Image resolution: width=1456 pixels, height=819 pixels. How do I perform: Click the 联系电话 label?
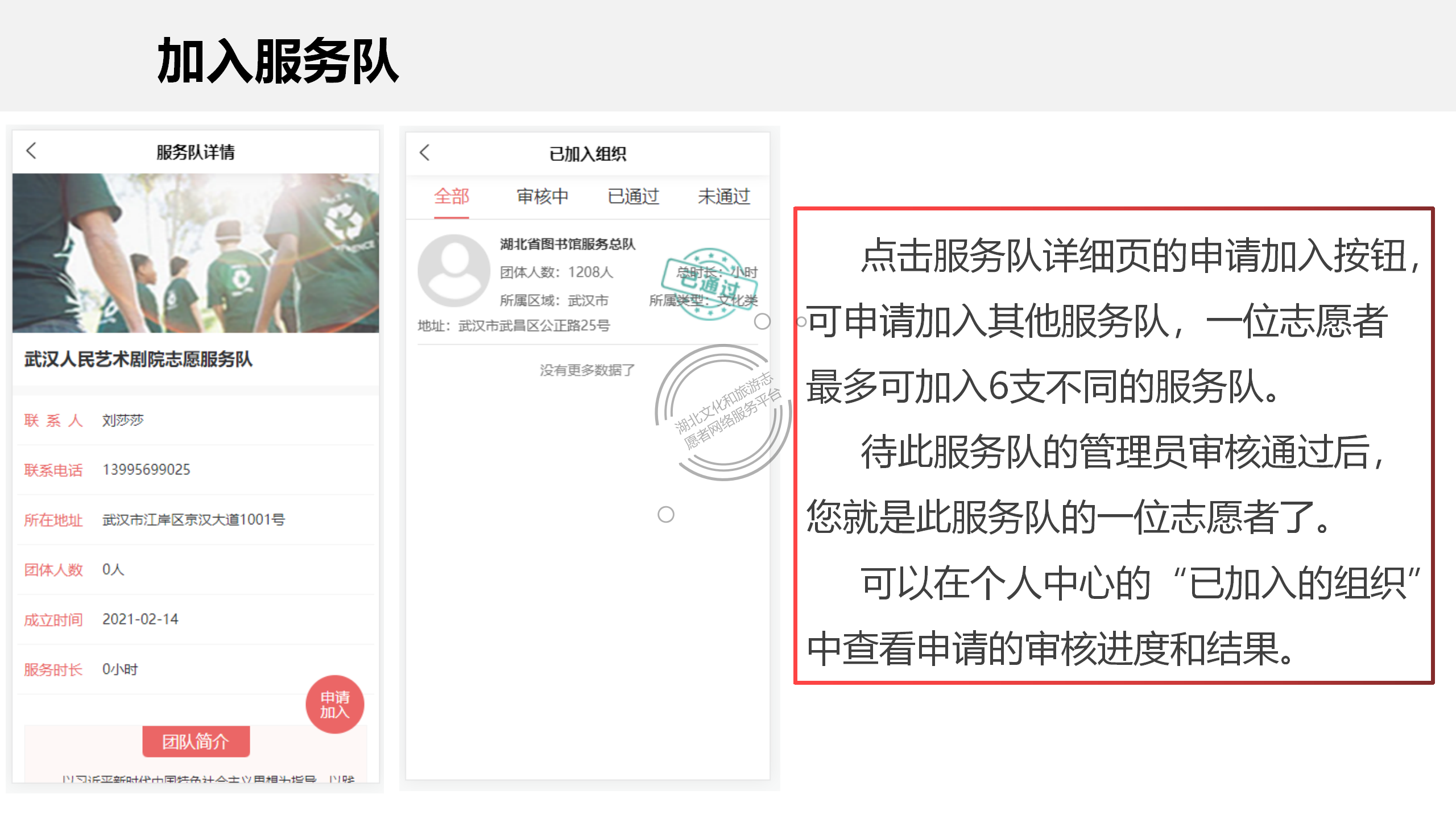(53, 470)
